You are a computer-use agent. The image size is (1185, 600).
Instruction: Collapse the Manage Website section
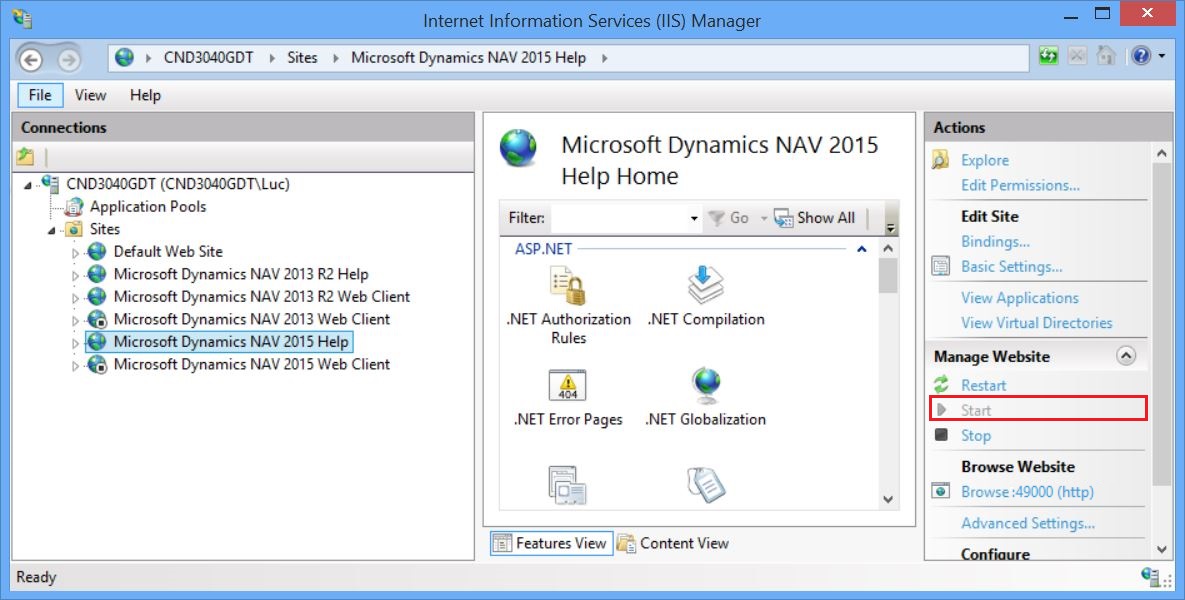(x=1126, y=356)
